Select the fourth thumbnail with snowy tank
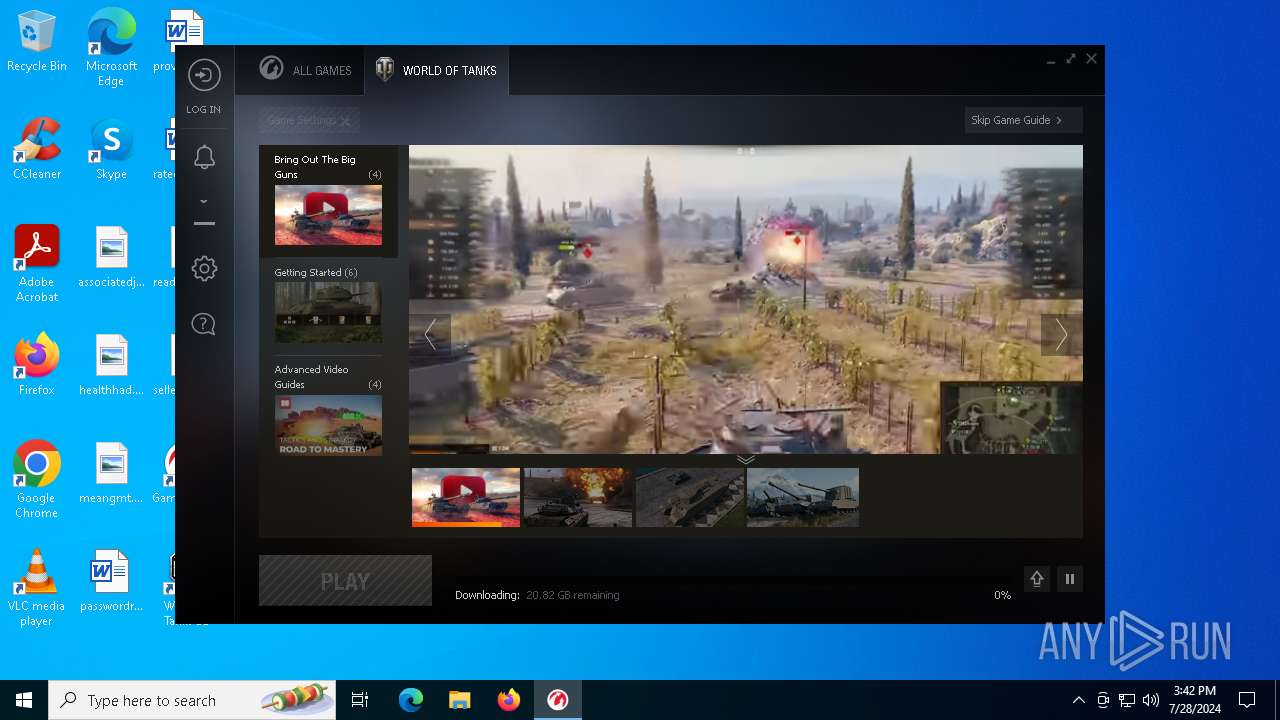Image resolution: width=1280 pixels, height=720 pixels. (802, 497)
